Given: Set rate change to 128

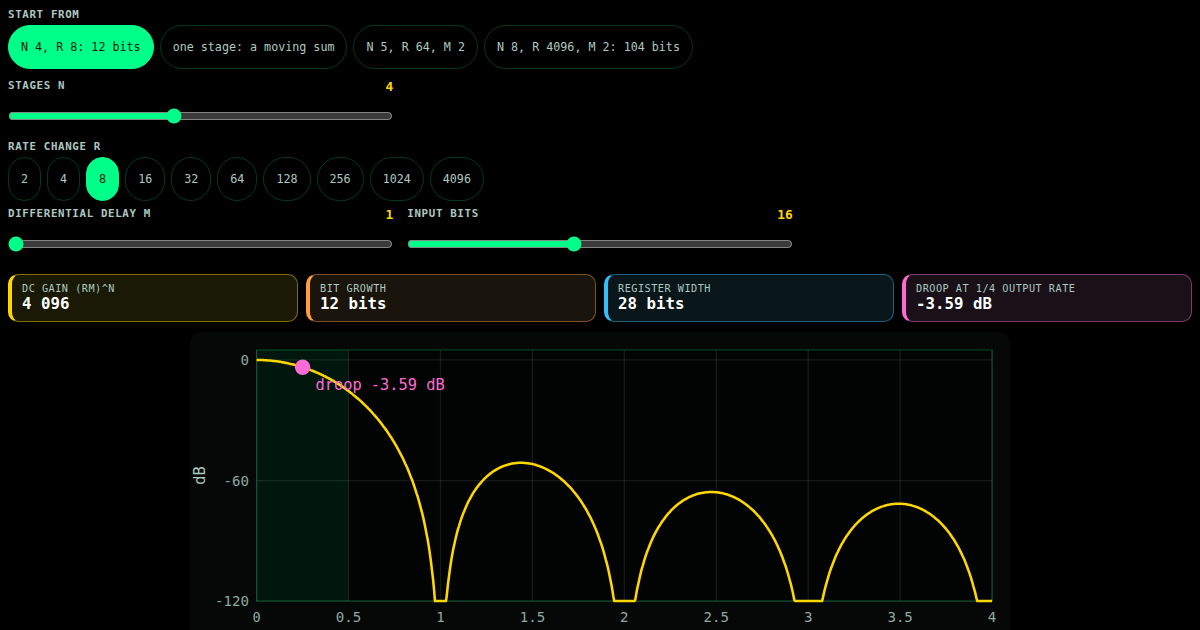Looking at the screenshot, I should coord(287,179).
